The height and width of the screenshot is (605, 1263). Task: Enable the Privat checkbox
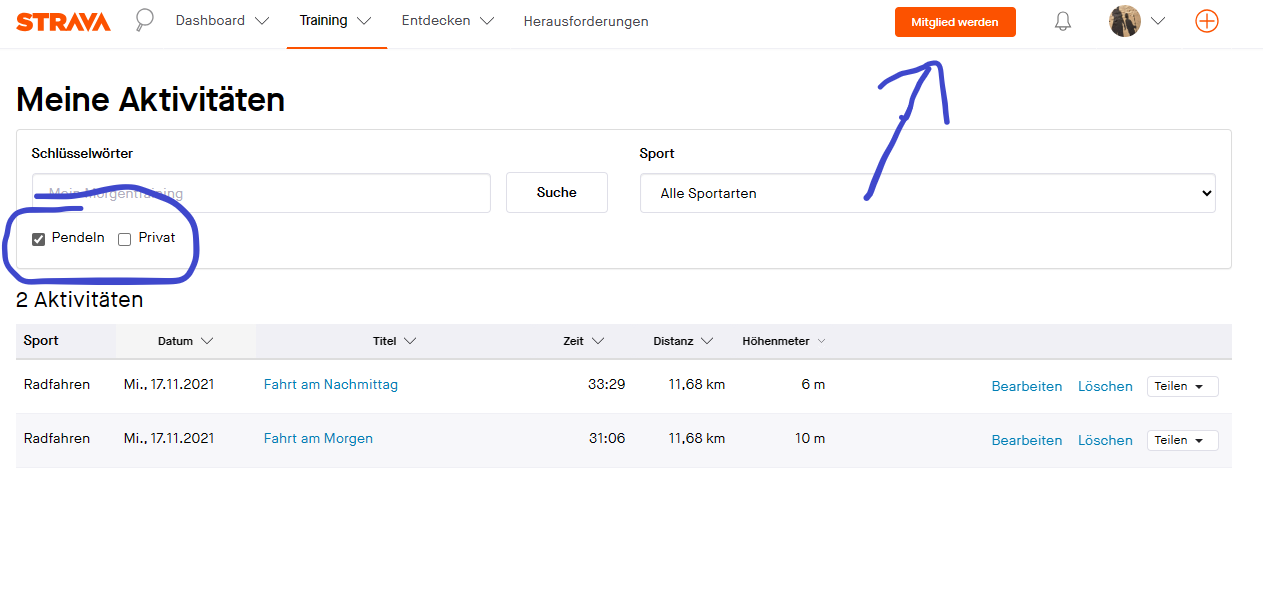coord(125,239)
